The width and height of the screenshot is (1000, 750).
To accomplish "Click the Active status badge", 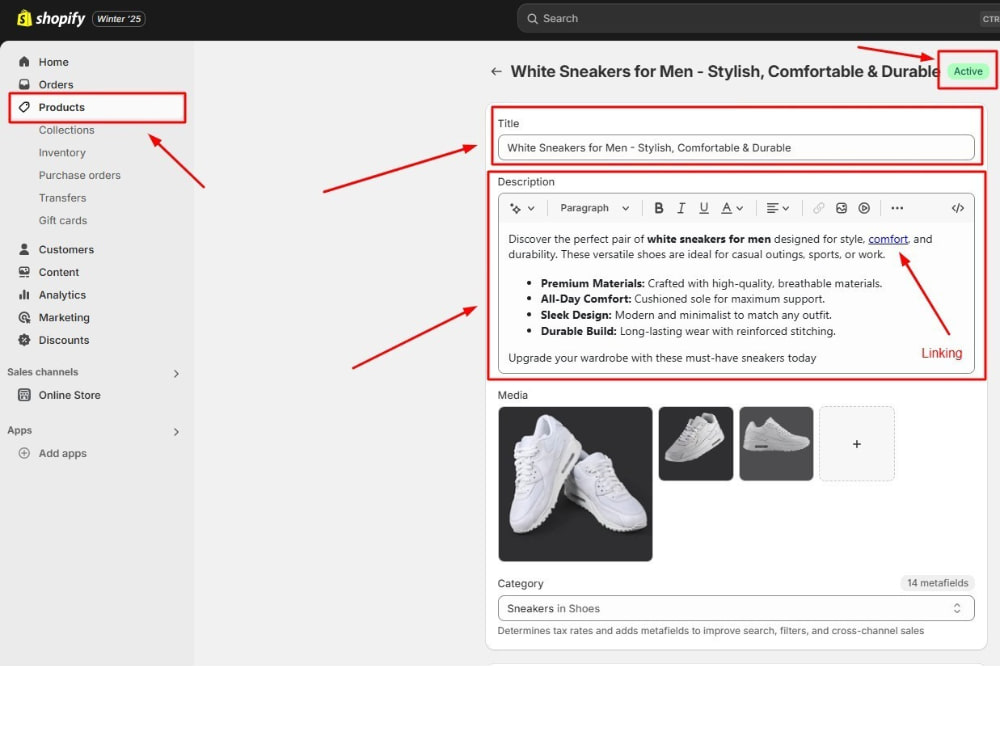I will [x=967, y=71].
